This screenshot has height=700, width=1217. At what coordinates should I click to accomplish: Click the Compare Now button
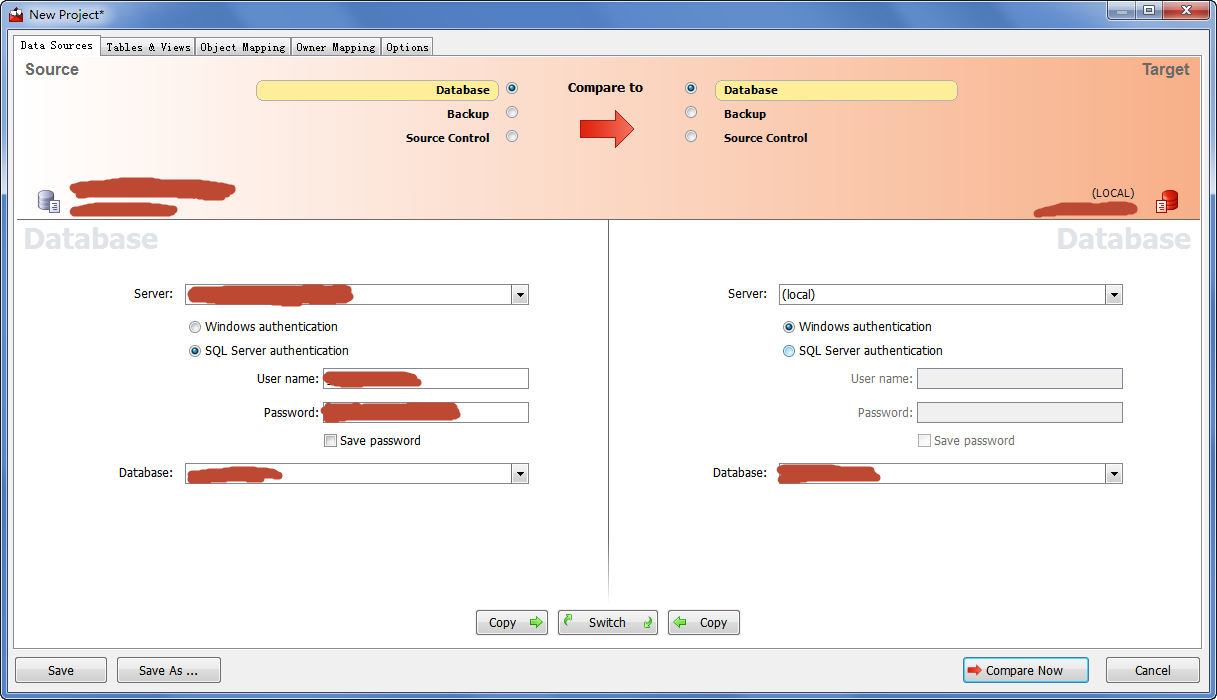1026,670
